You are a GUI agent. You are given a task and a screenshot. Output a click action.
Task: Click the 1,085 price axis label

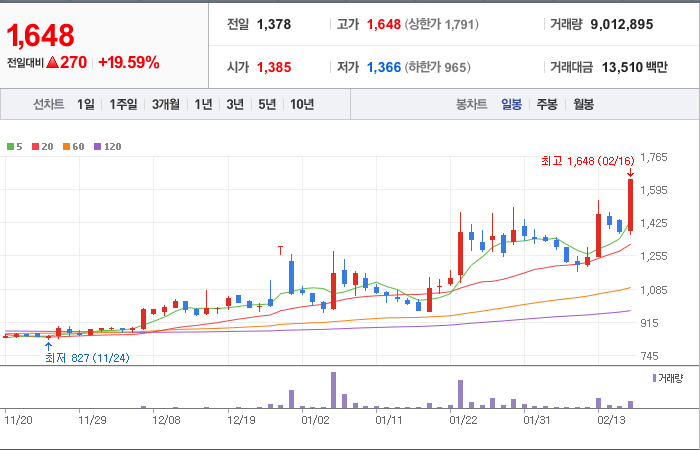(x=654, y=290)
